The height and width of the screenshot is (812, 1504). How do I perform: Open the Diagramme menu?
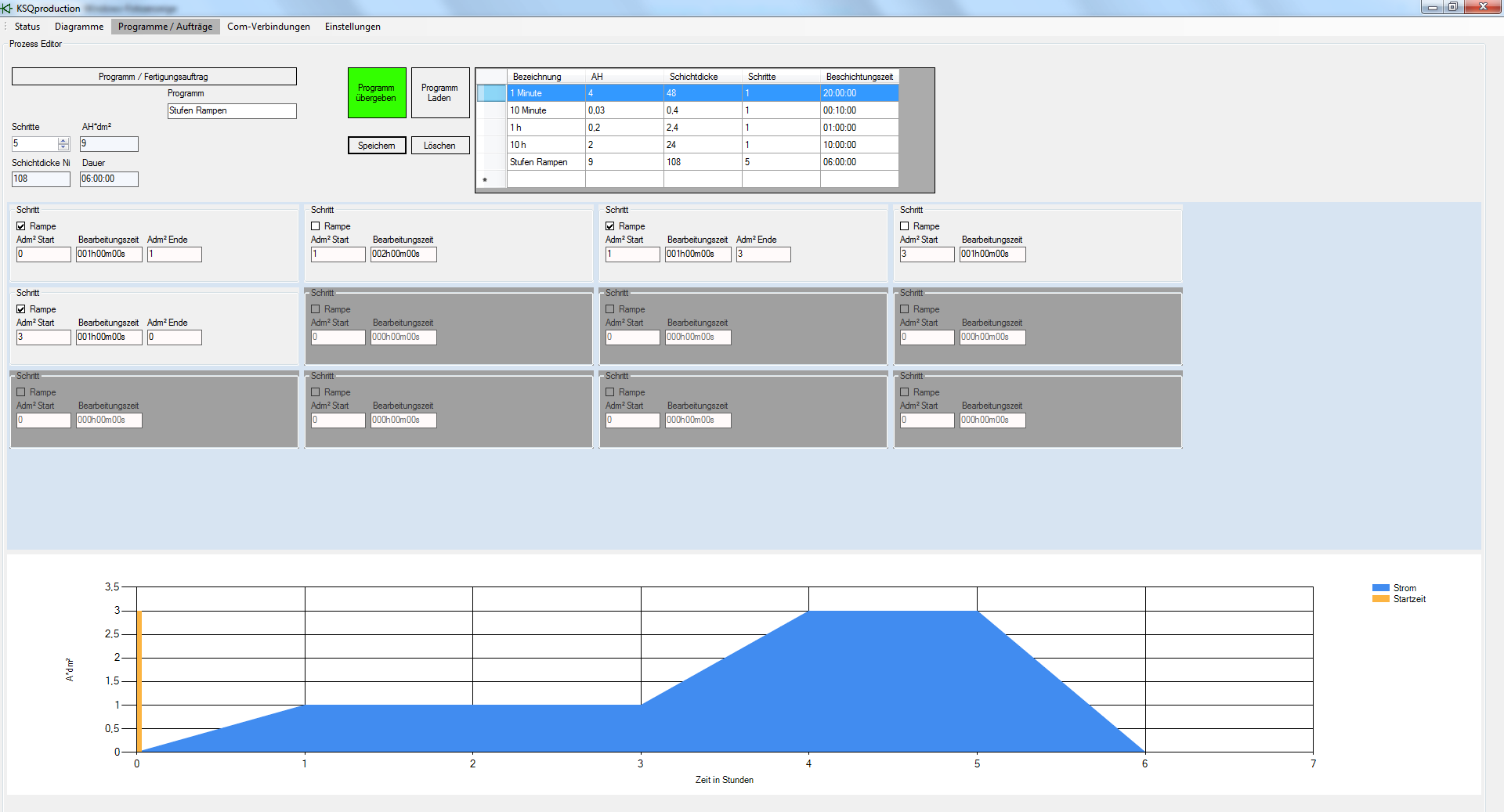point(79,27)
